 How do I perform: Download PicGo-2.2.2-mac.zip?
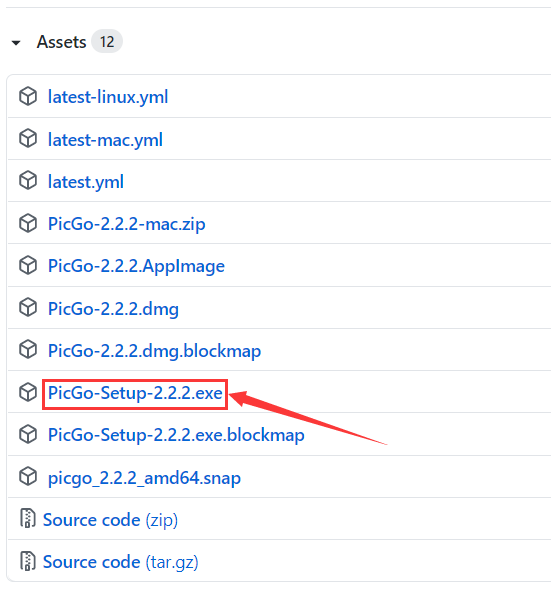pyautogui.click(x=127, y=224)
